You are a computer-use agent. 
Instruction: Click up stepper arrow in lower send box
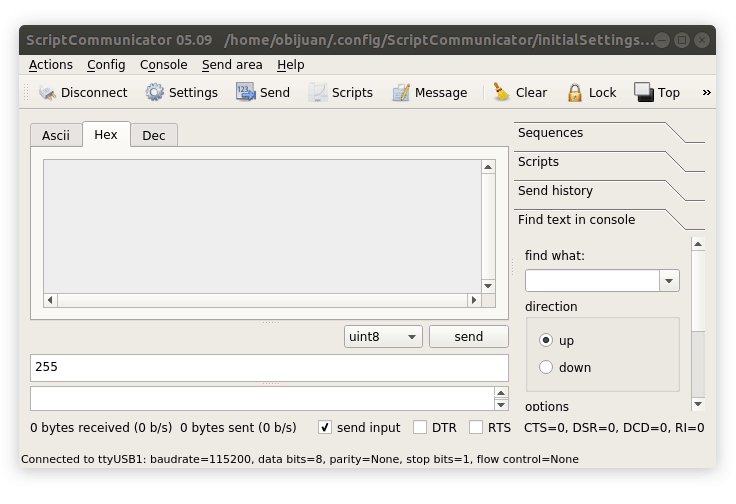click(501, 393)
